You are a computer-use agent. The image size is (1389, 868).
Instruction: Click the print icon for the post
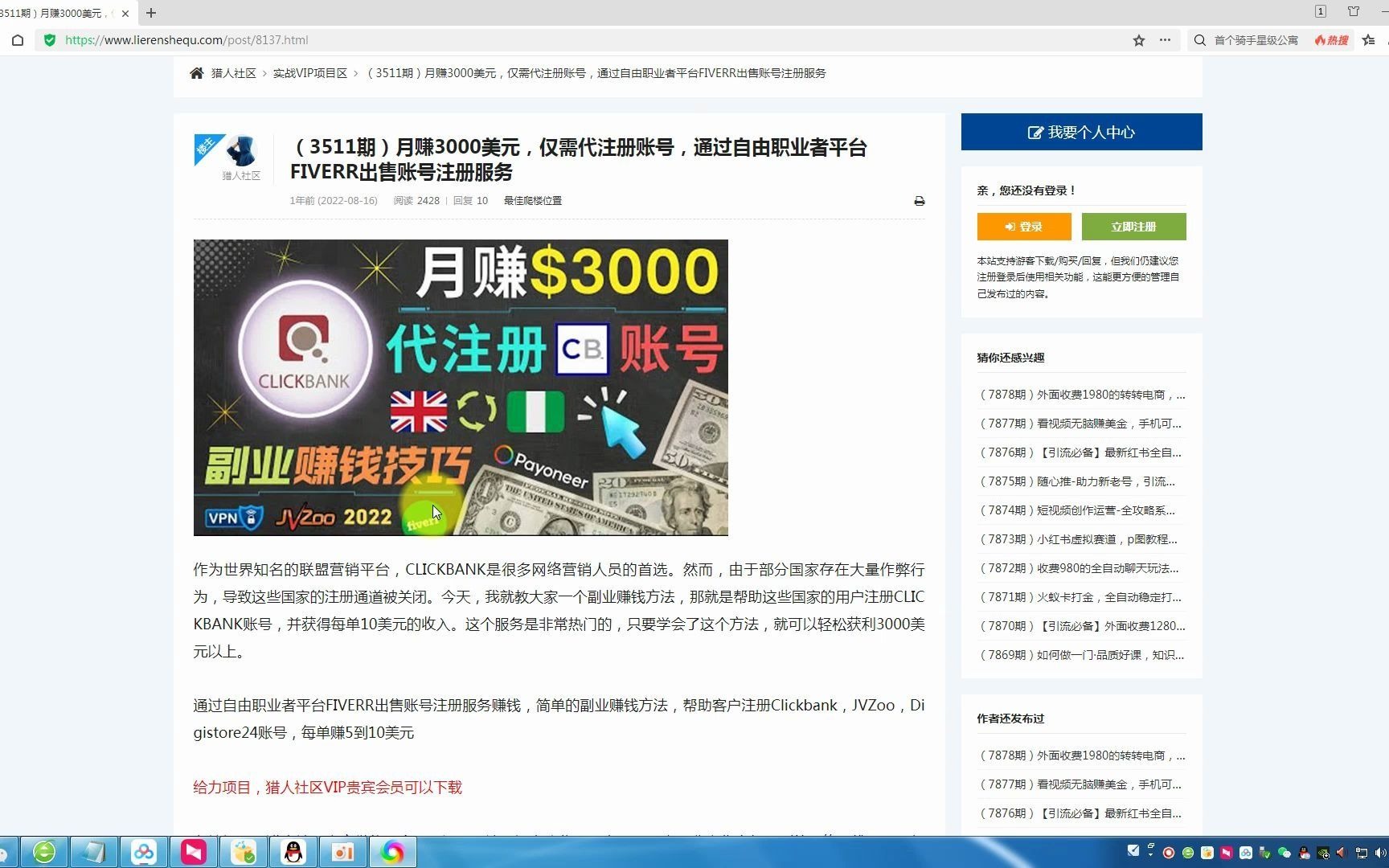[920, 201]
